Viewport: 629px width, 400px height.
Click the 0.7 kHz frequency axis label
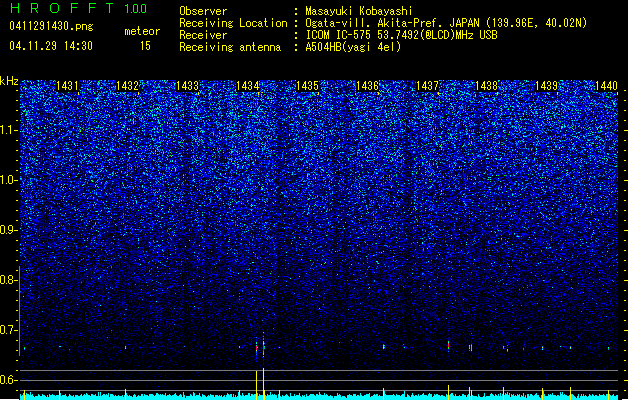point(8,330)
